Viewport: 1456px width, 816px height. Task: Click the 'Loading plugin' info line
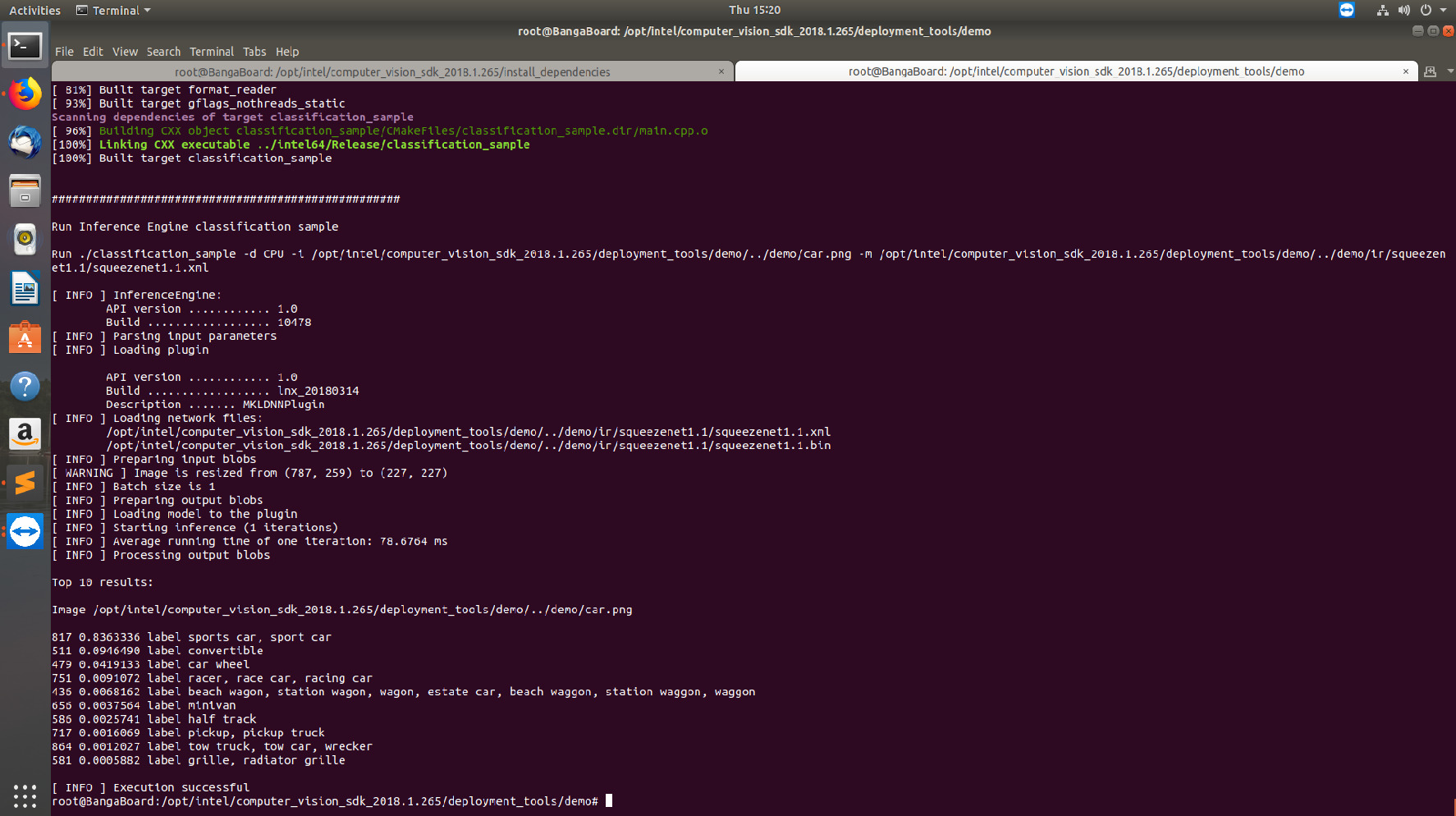130,350
